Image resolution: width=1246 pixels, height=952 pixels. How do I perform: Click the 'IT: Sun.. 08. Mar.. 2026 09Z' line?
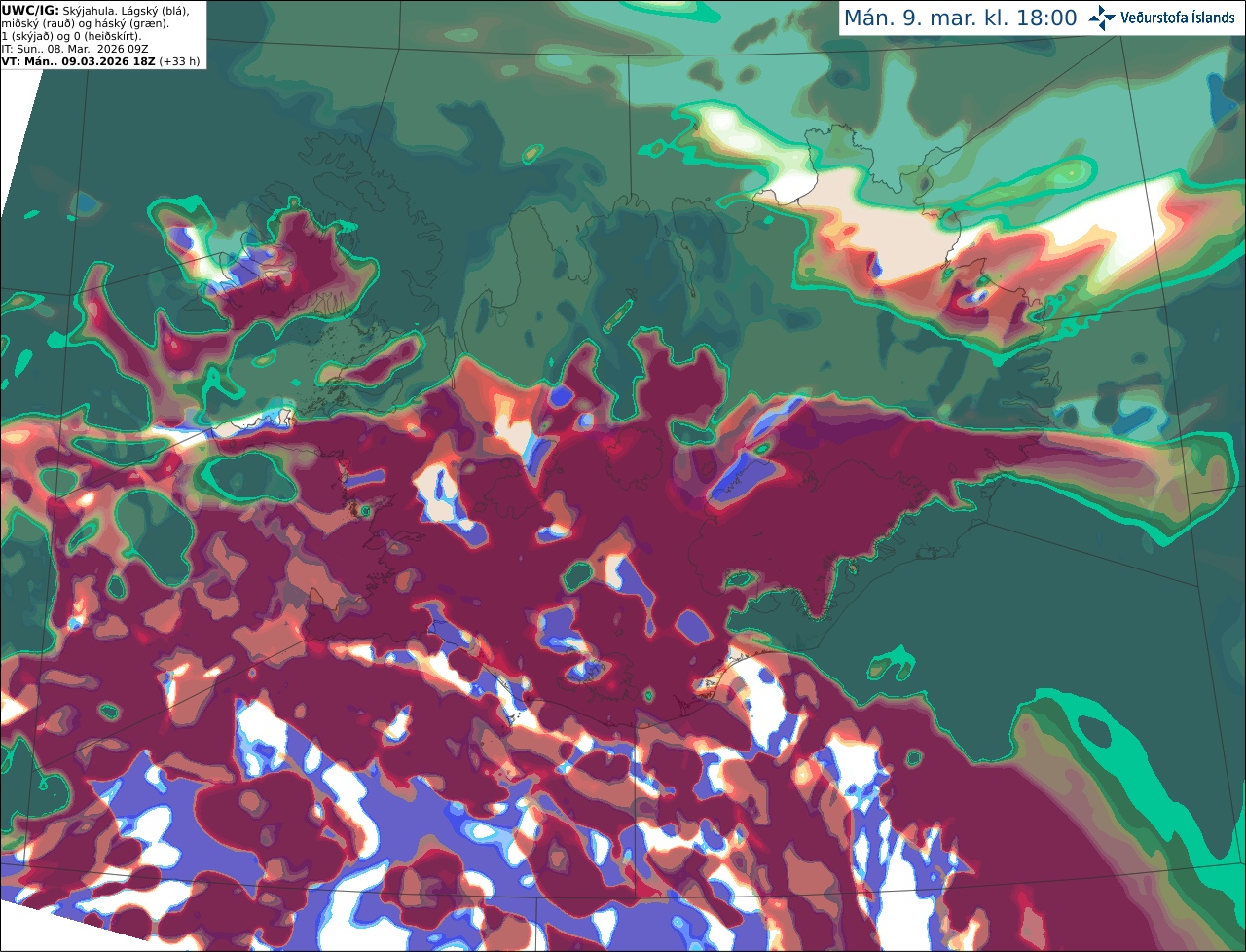[75, 49]
